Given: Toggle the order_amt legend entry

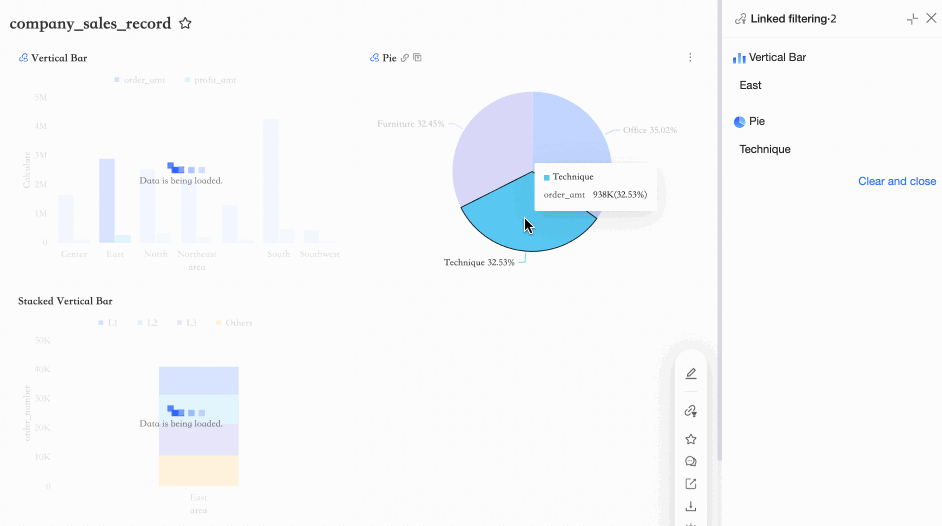Looking at the screenshot, I should click(x=139, y=80).
